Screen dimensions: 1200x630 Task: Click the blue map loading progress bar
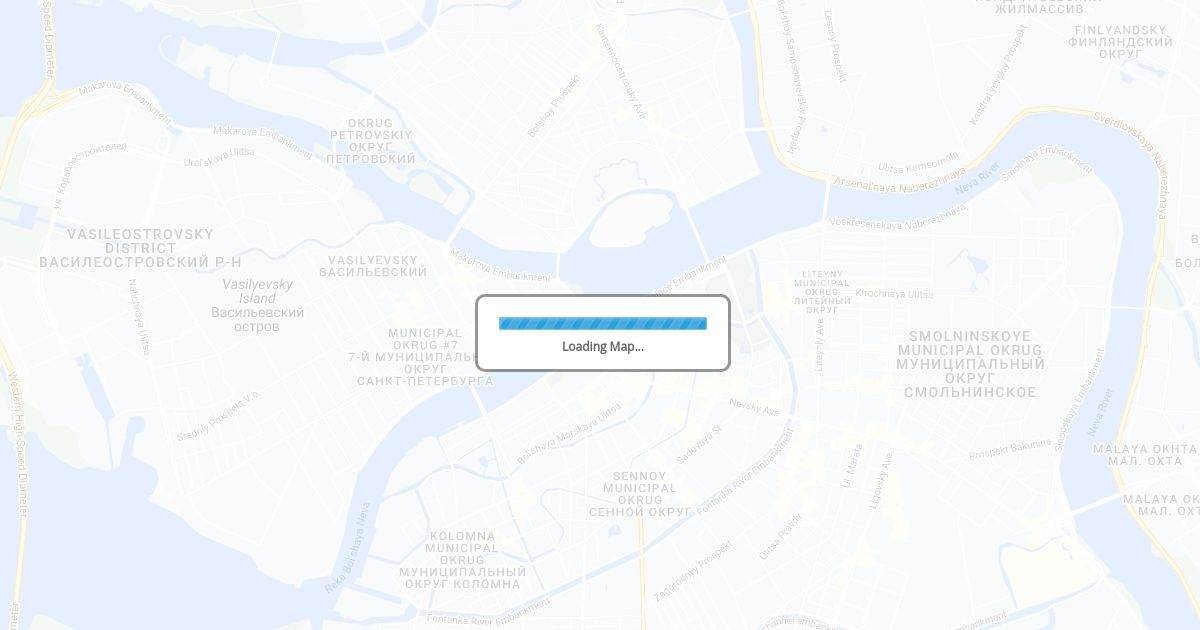tap(603, 323)
